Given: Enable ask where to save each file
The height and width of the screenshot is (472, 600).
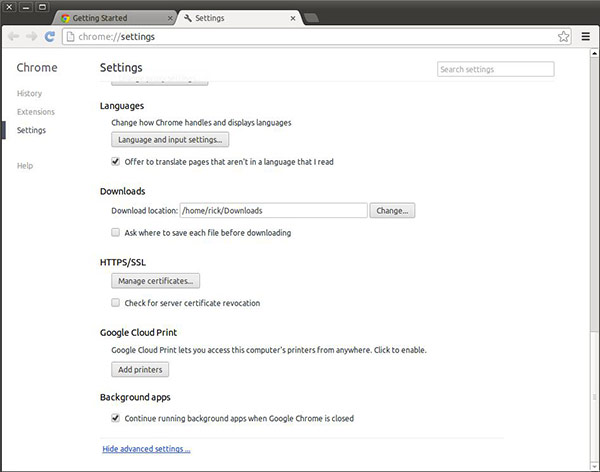Looking at the screenshot, I should tap(116, 233).
